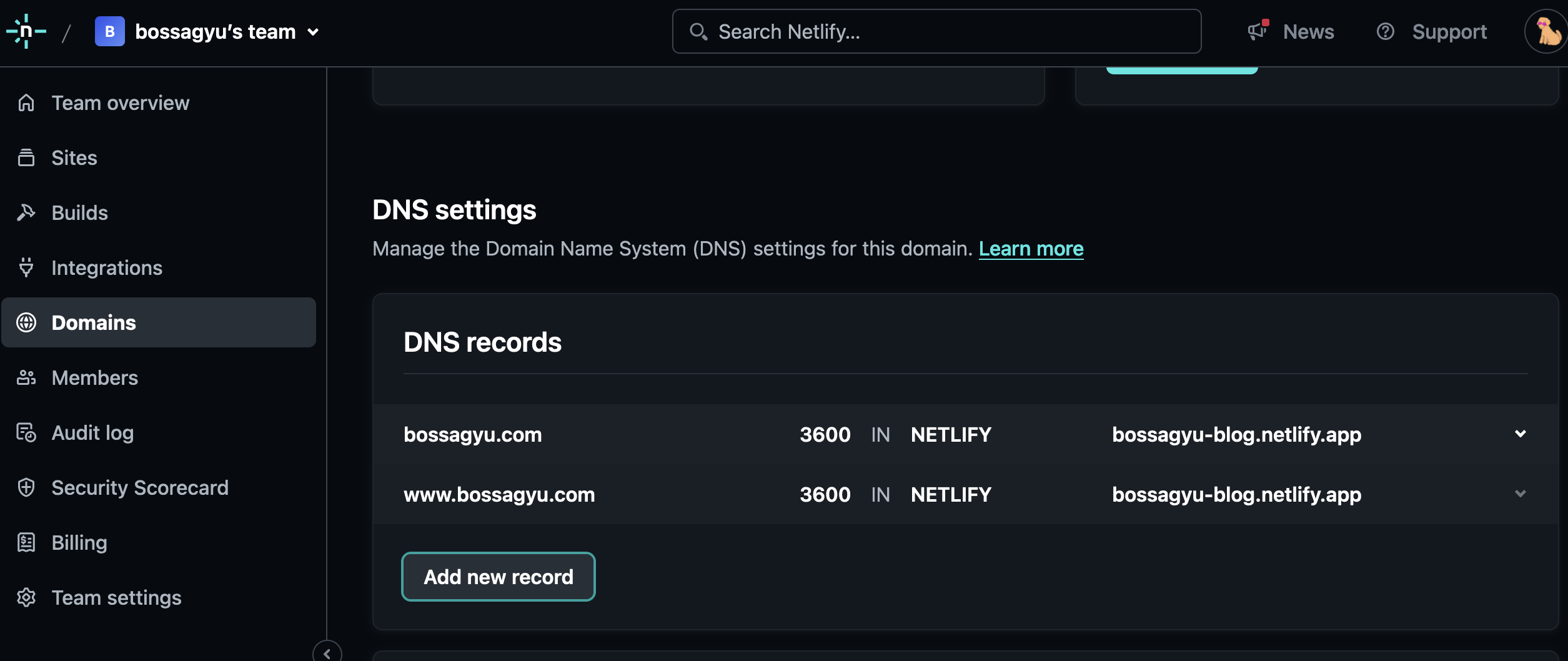The height and width of the screenshot is (661, 1568).
Task: Click the DNS settings heading
Action: (454, 209)
